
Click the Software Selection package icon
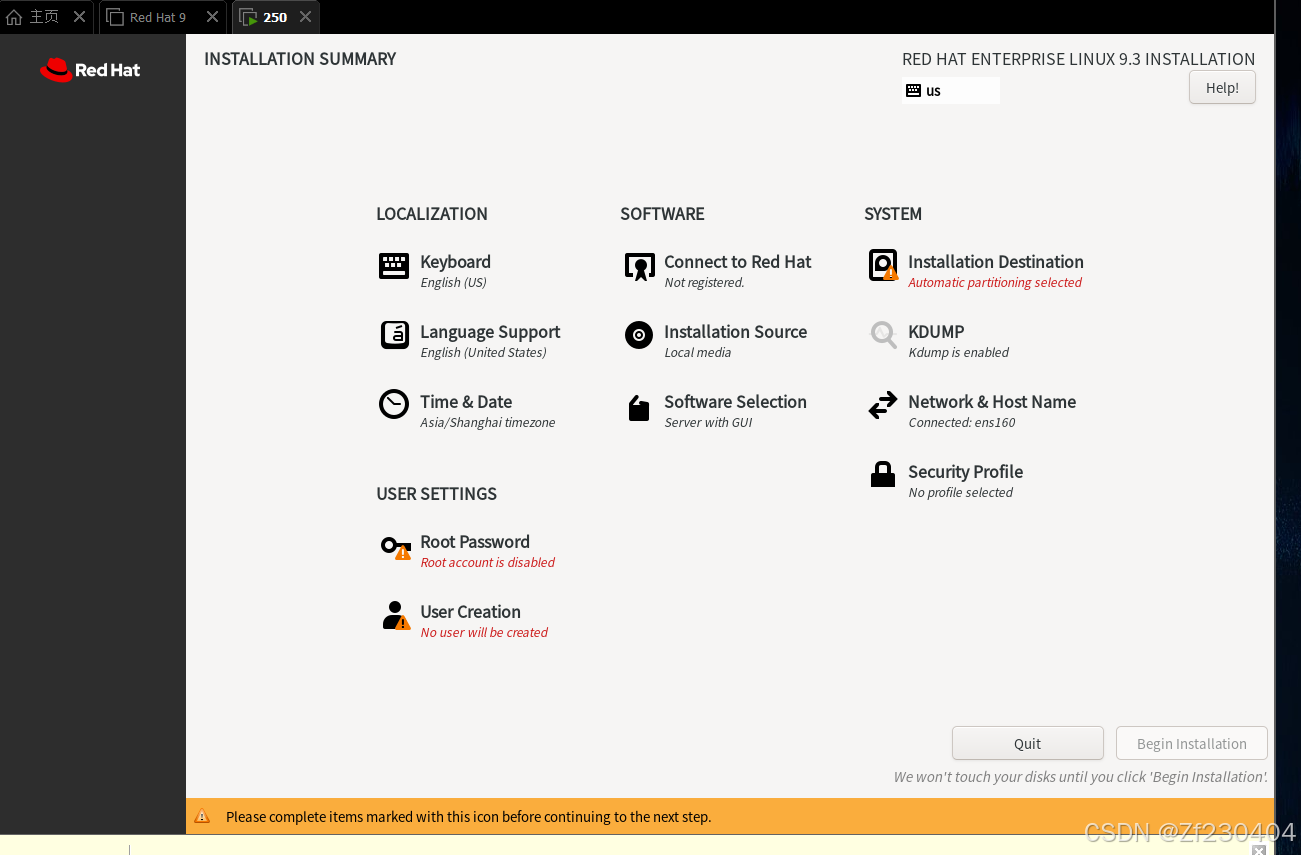pyautogui.click(x=639, y=408)
